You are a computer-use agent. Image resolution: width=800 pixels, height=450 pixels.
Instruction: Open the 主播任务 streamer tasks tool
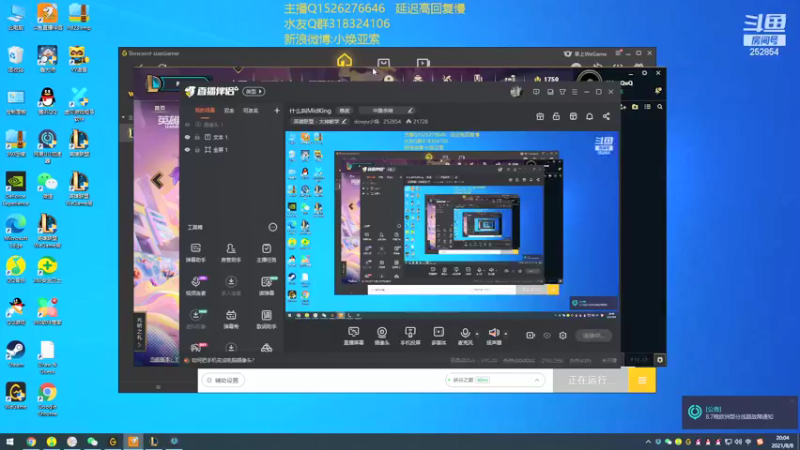(266, 253)
